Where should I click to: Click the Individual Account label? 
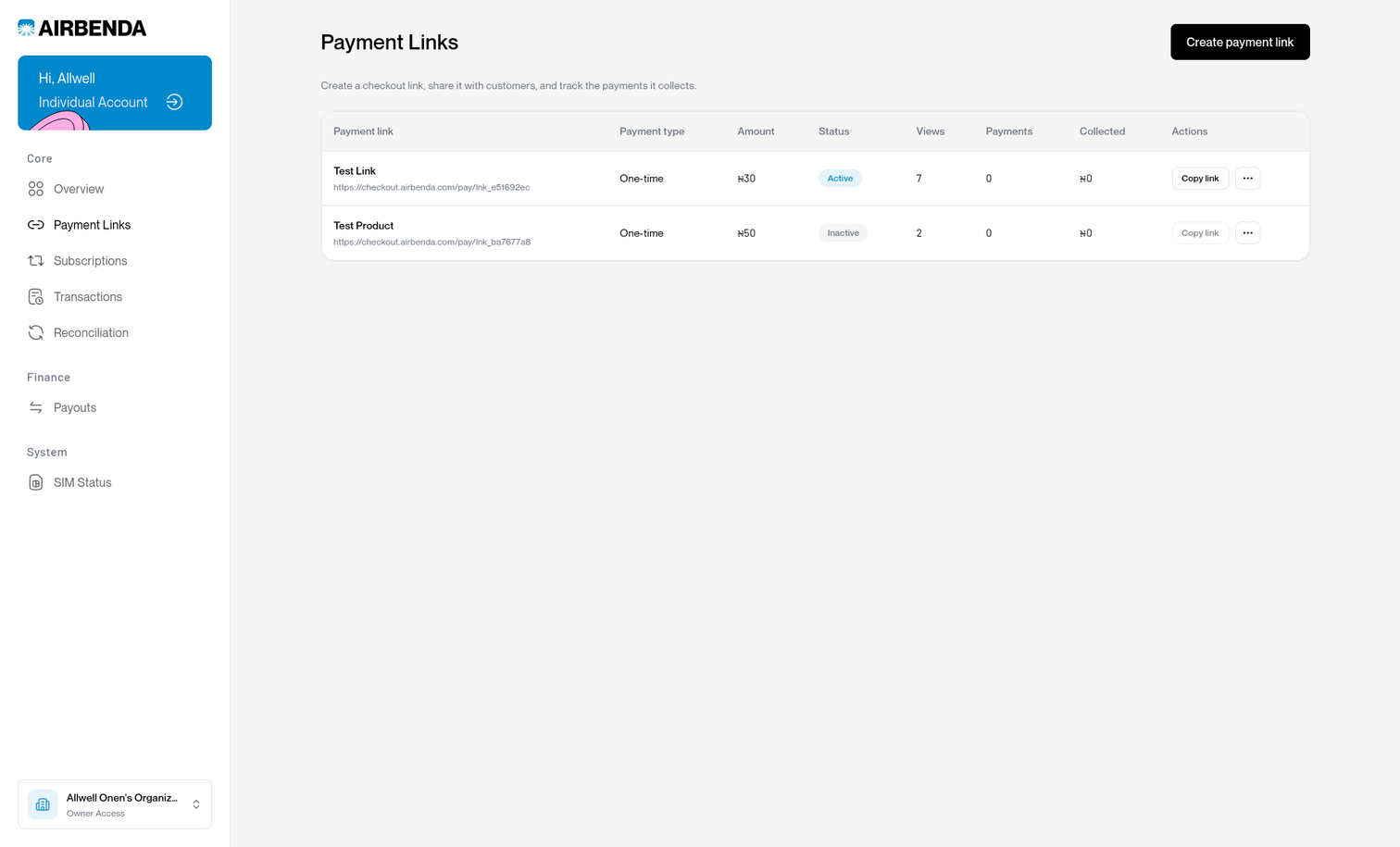click(x=94, y=102)
